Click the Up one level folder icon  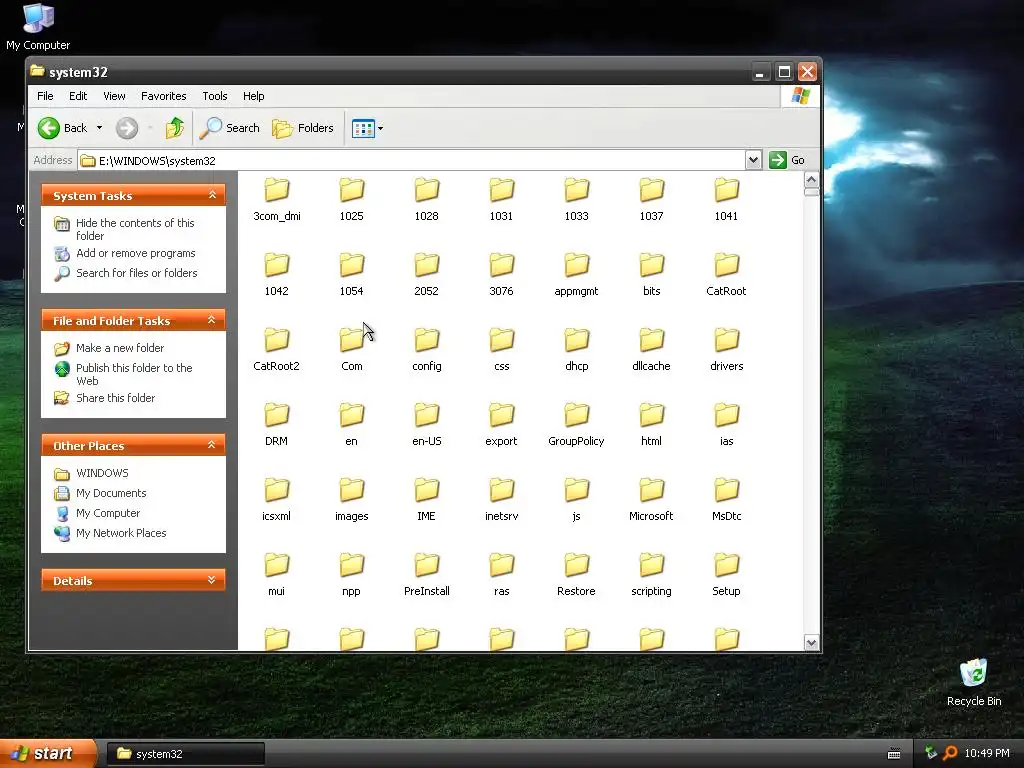(174, 128)
